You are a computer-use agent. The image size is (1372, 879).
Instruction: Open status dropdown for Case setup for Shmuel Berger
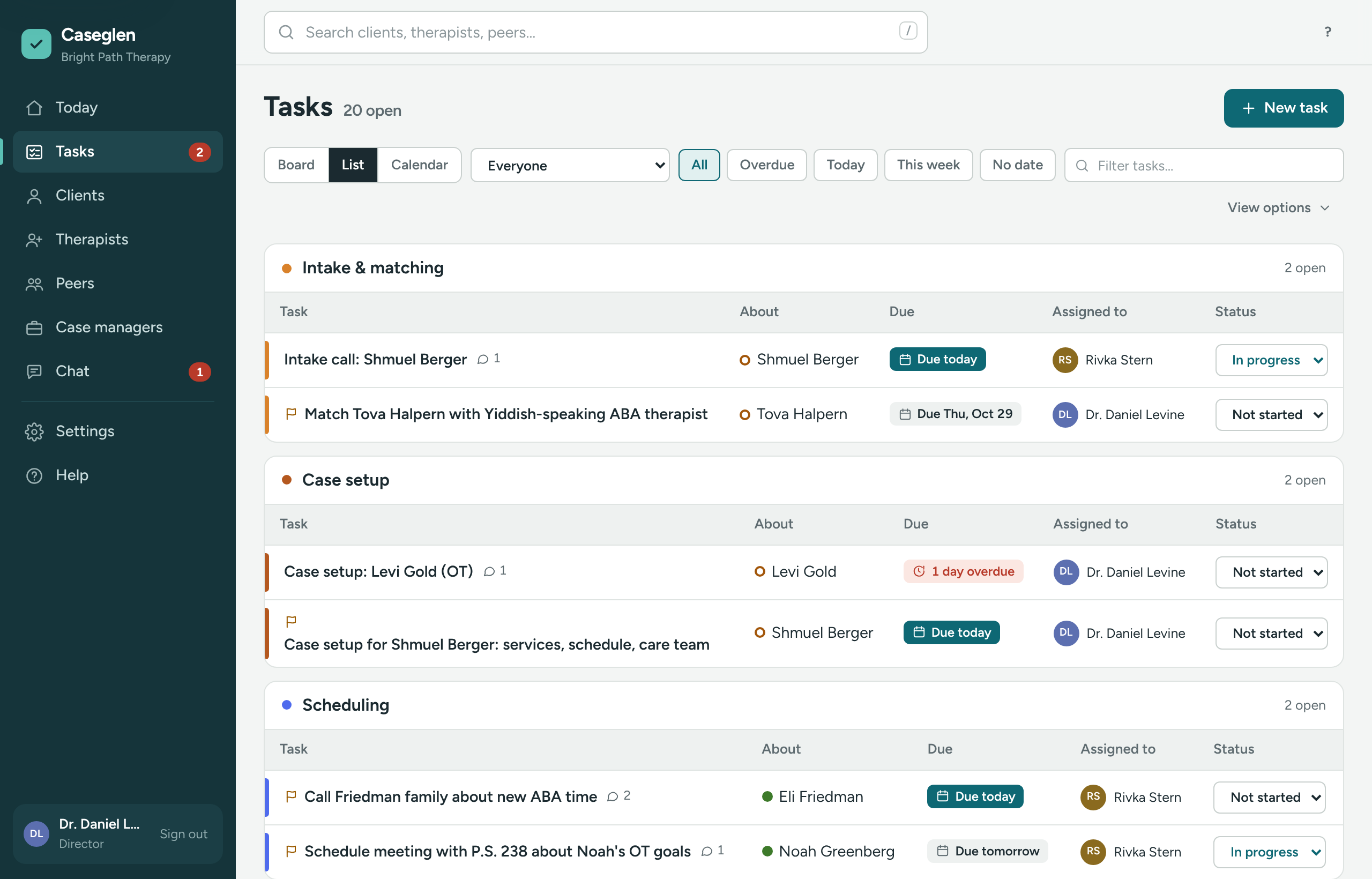coord(1272,634)
